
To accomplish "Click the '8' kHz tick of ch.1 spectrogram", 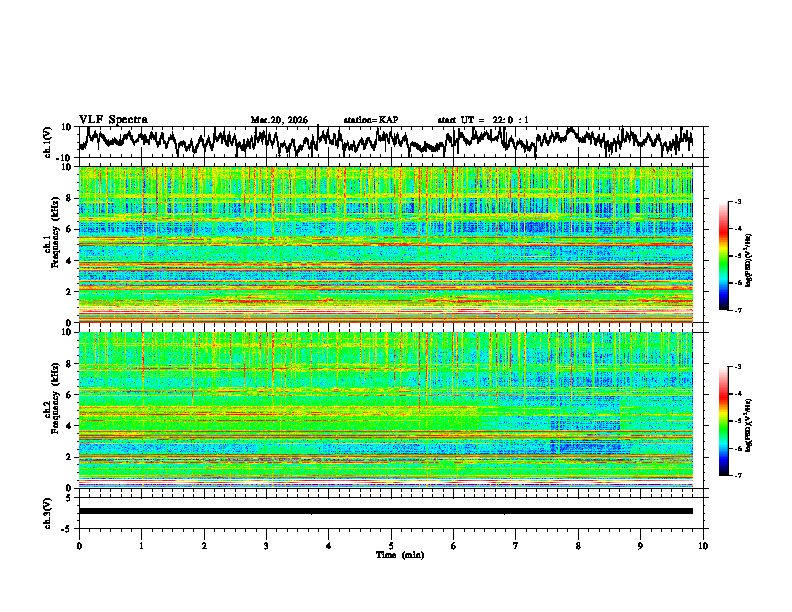I will tap(70, 198).
